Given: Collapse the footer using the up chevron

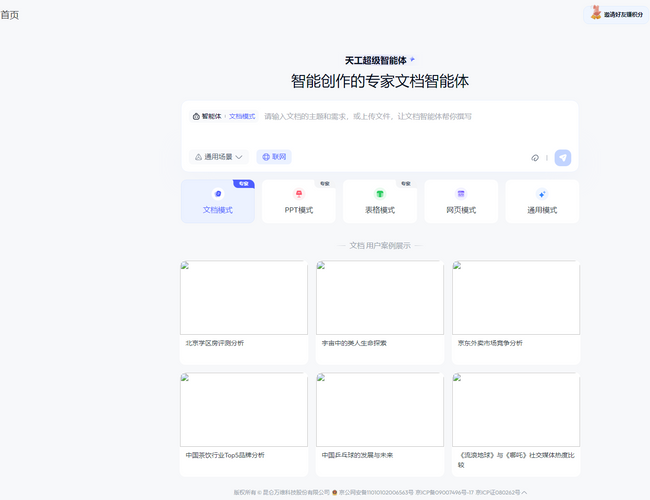Looking at the screenshot, I should pos(524,493).
